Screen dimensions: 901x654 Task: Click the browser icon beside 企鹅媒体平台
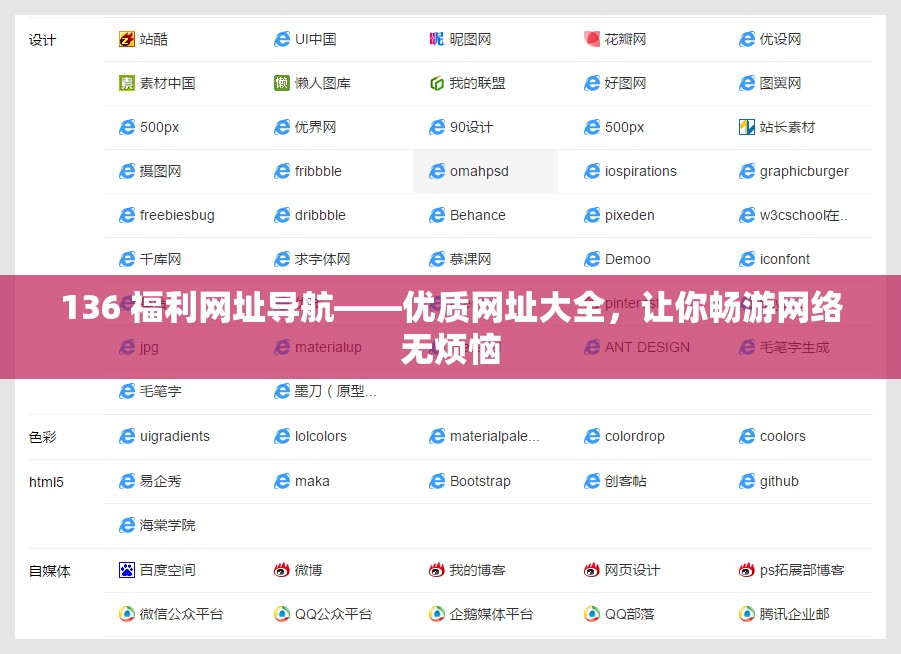tap(437, 614)
